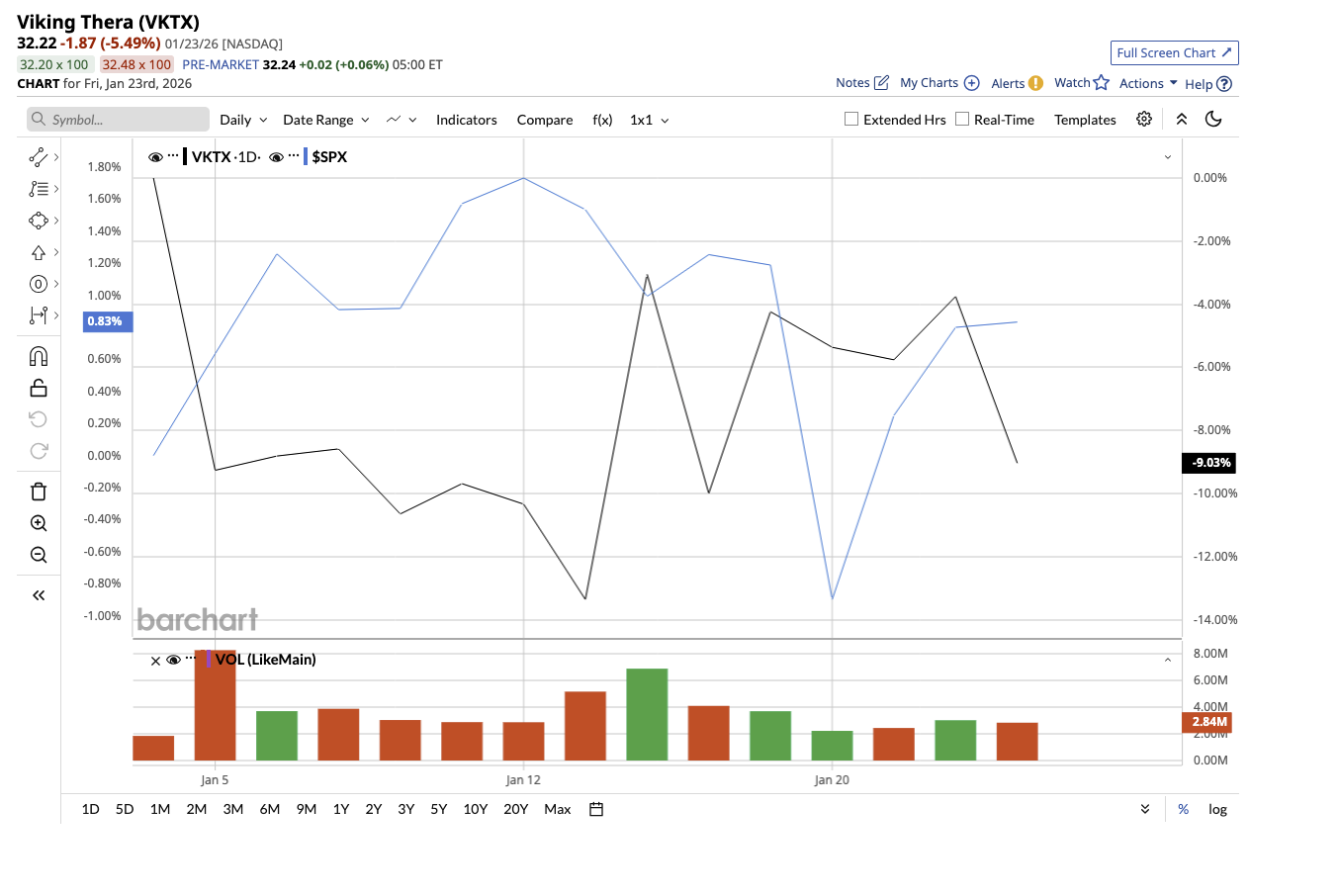Toggle $SPX series visibility eye
Viewport: 1339px width, 896px height.
pos(277,157)
